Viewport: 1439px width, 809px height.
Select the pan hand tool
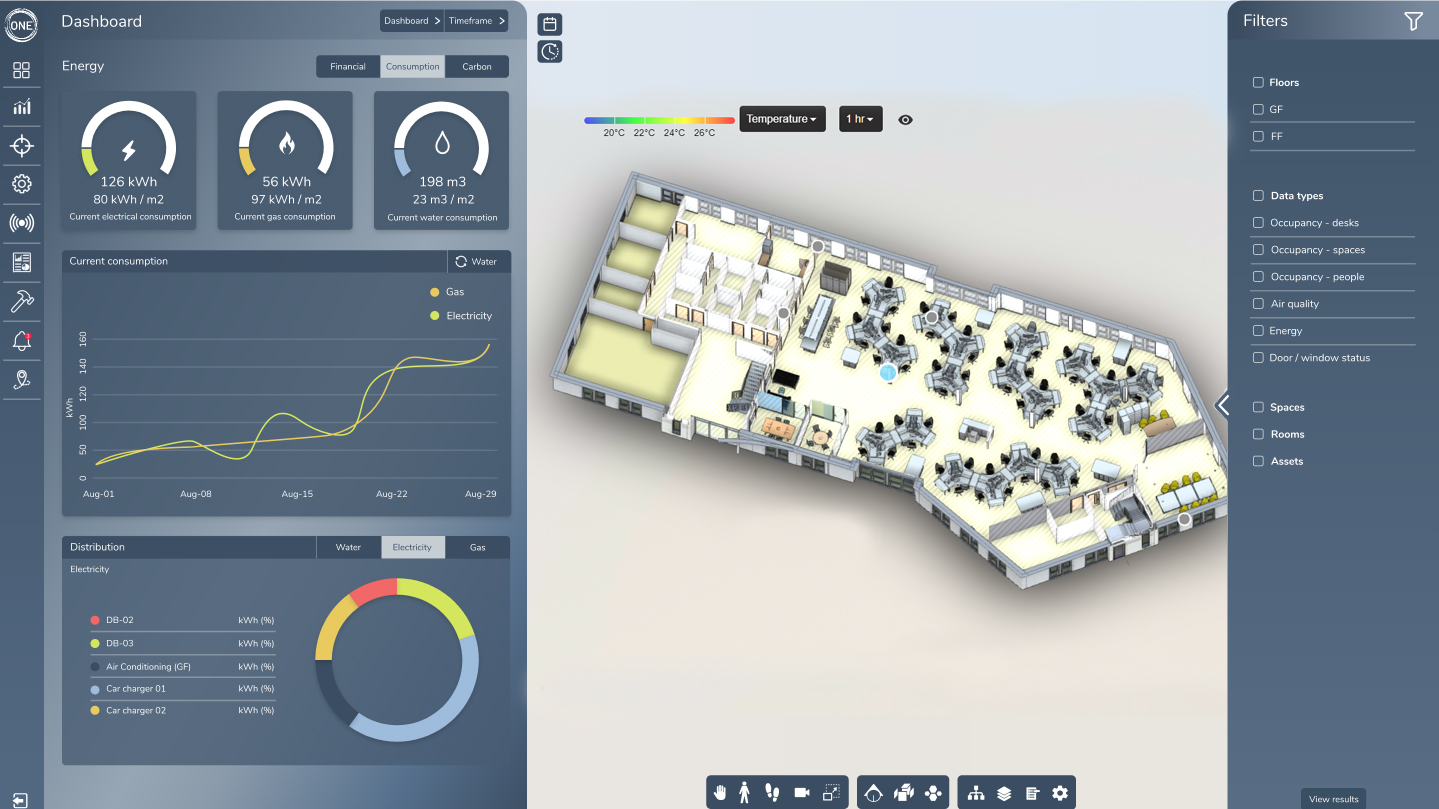pos(720,793)
